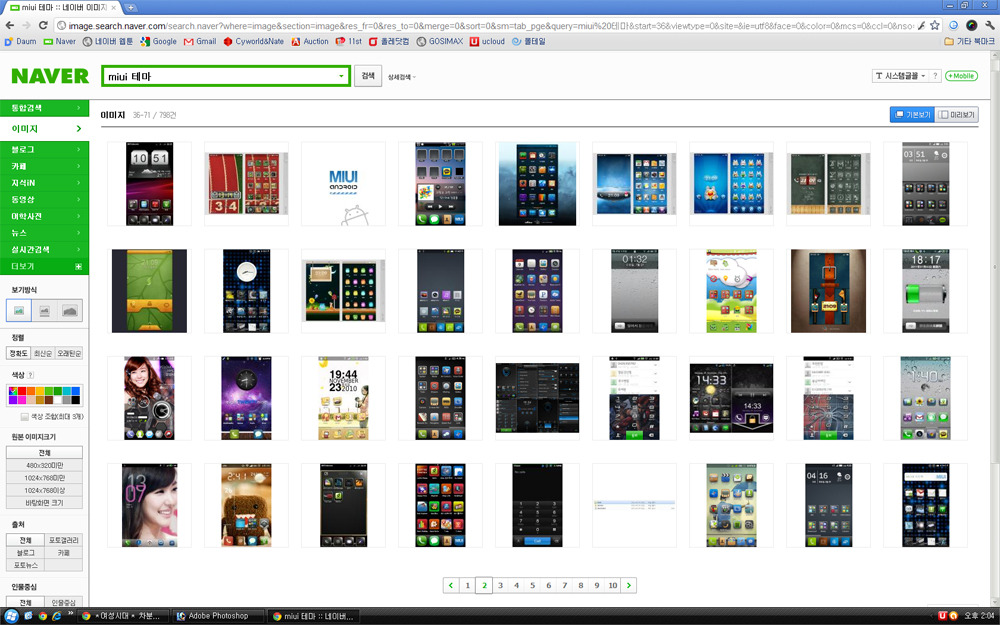The width and height of the screenshot is (1000, 625).
Task: Open Adobe Photoshop from the taskbar
Action: coord(219,616)
